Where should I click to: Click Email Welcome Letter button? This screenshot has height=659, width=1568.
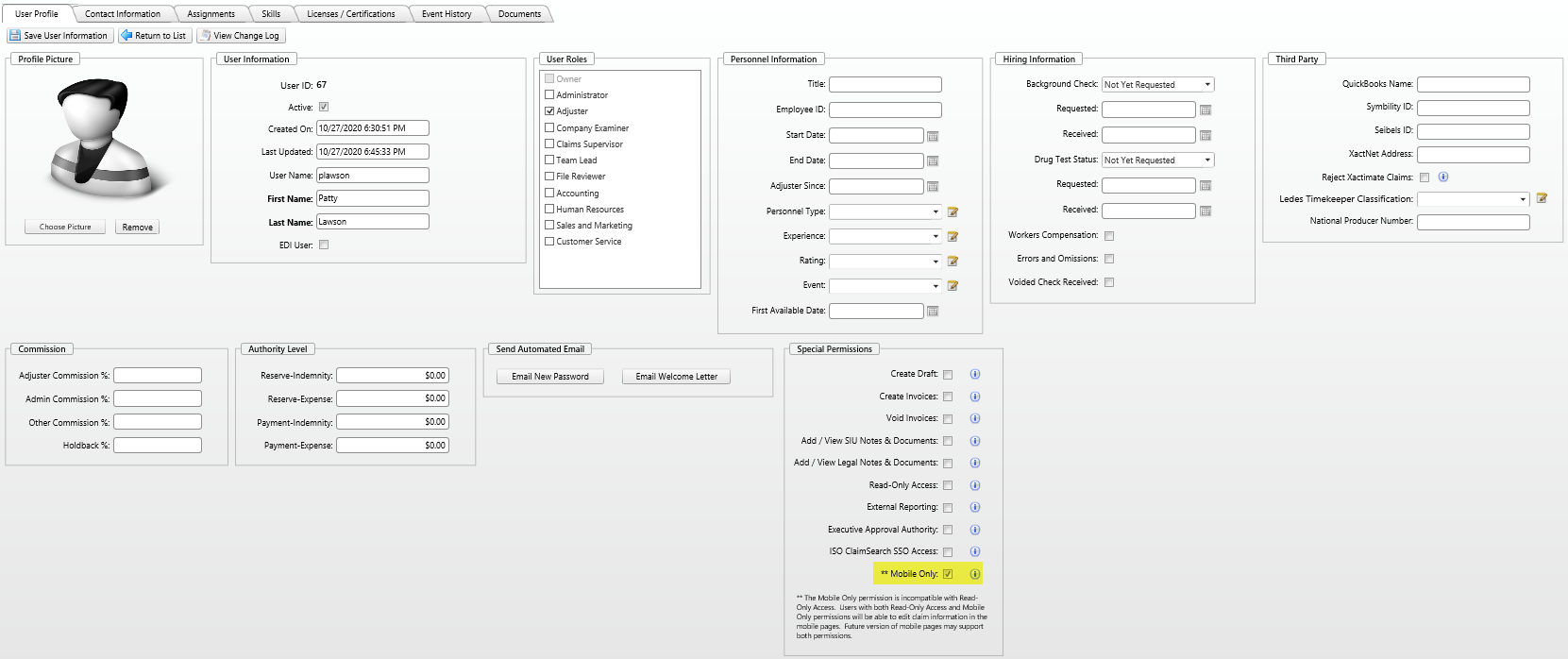point(676,377)
